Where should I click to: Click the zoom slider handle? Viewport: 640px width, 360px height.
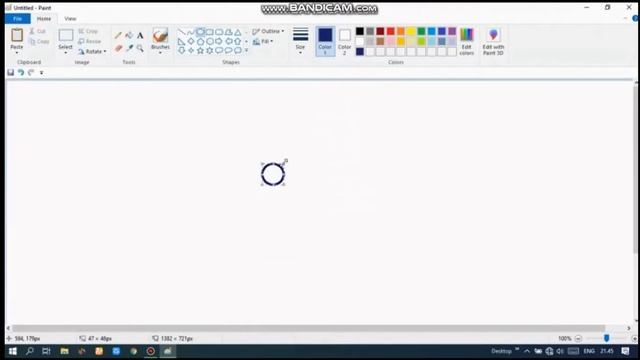(x=607, y=338)
